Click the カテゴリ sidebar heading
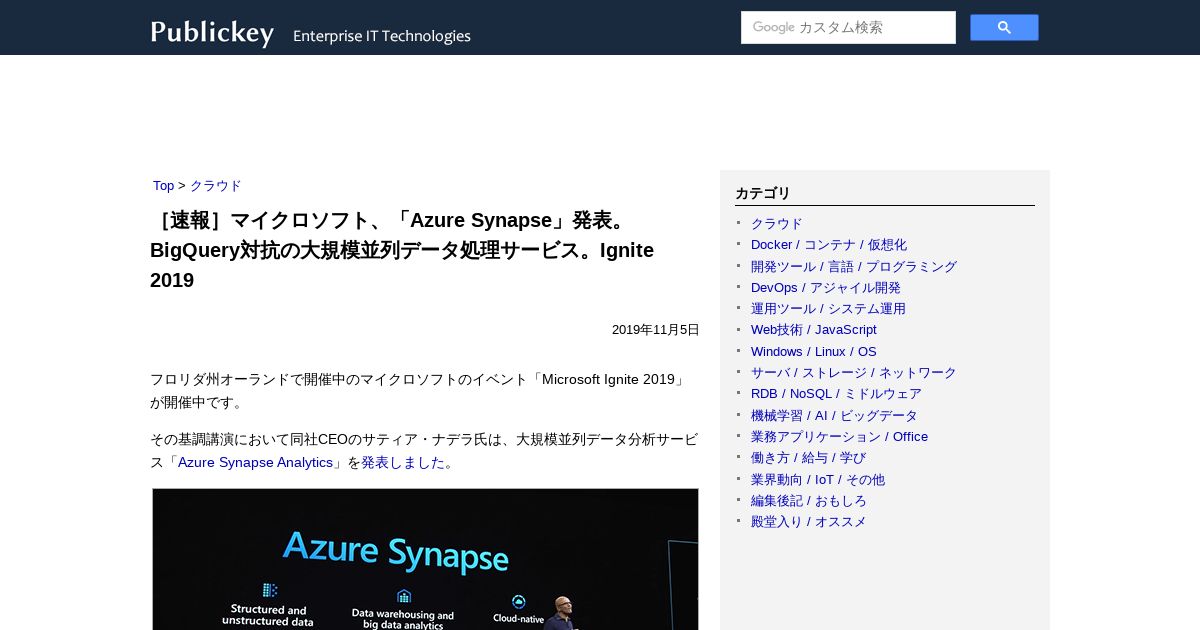Viewport: 1200px width, 630px height. point(763,193)
